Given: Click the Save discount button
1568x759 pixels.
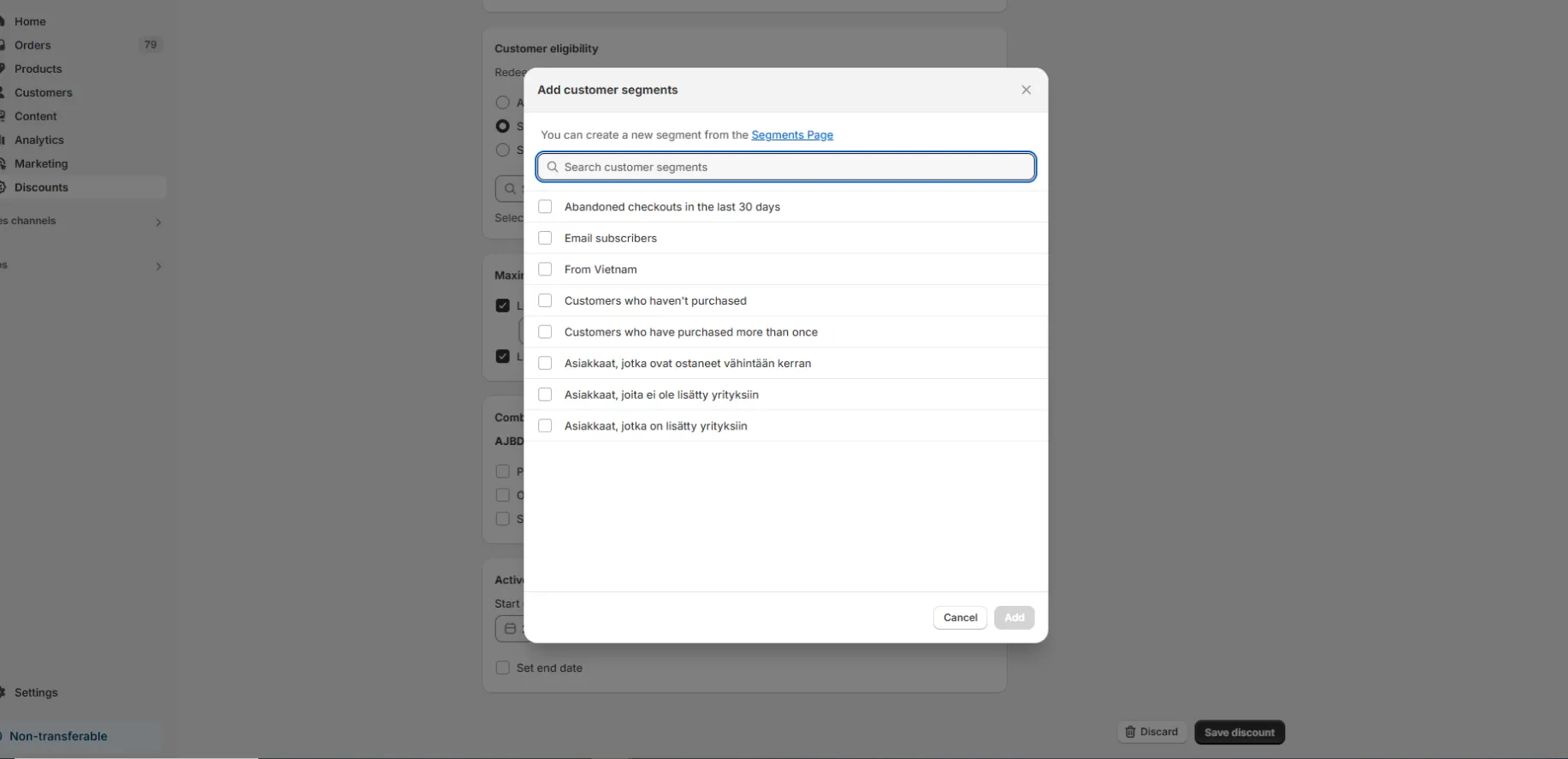Looking at the screenshot, I should (x=1240, y=732).
